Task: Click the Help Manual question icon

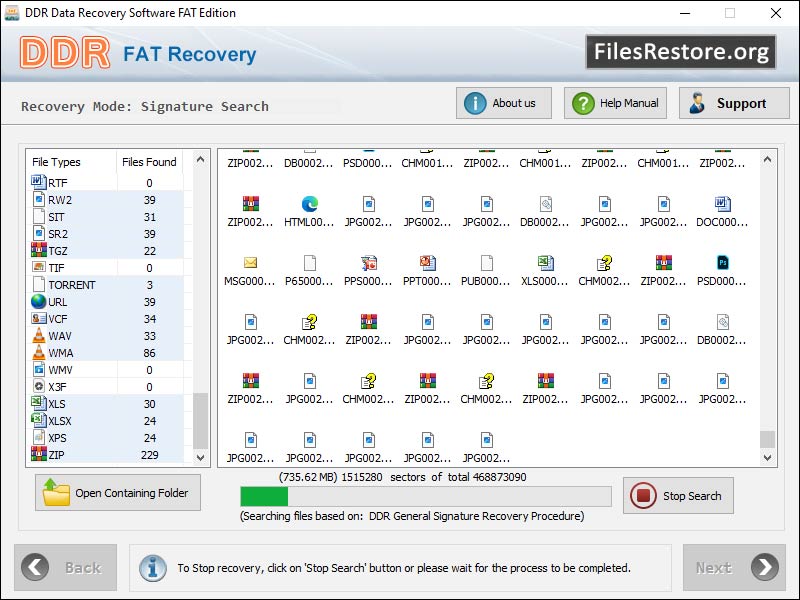Action: 585,102
